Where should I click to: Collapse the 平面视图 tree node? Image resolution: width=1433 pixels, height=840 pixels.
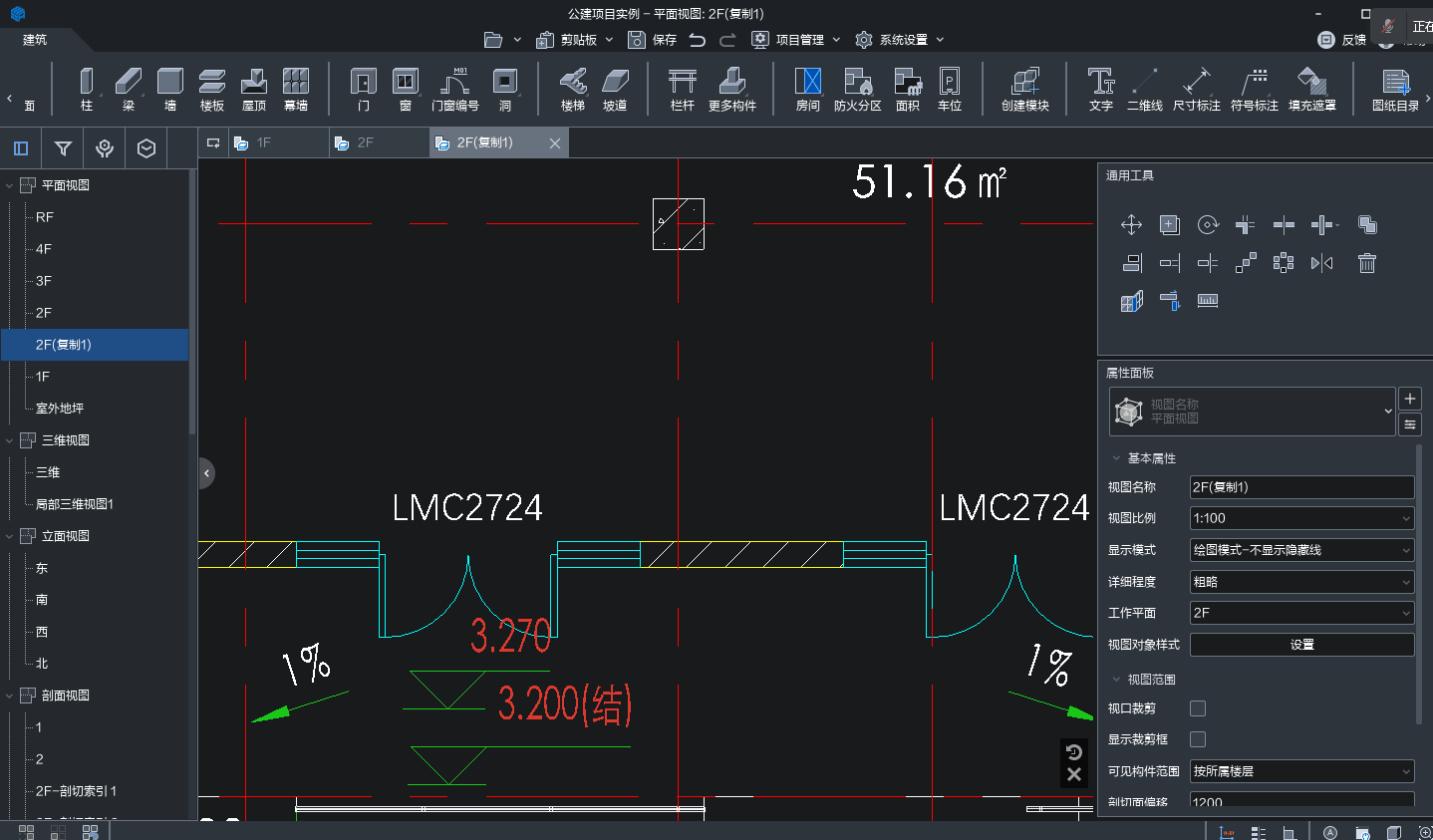point(10,185)
